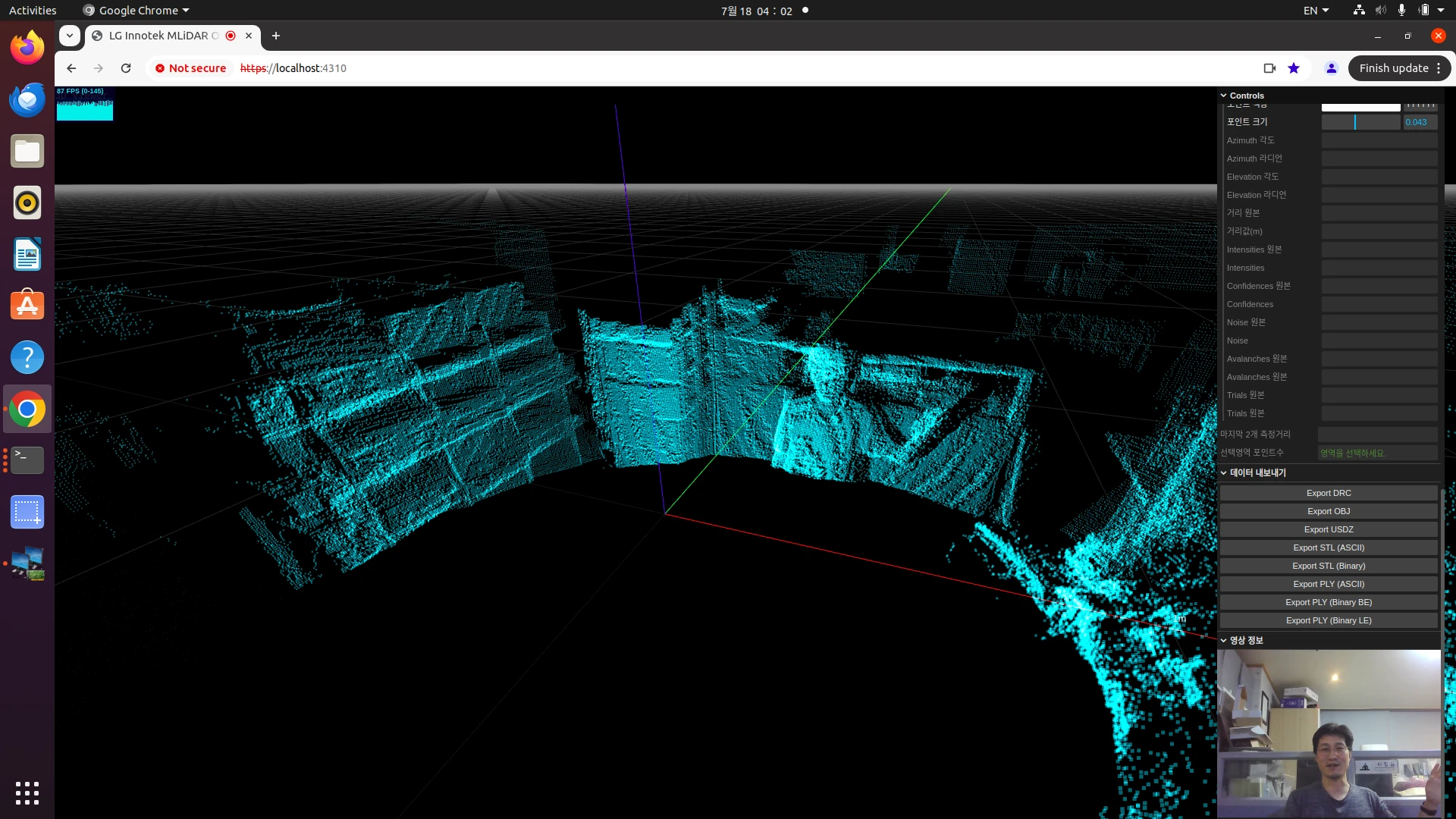
Task: Open a new Chrome tab
Action: pyautogui.click(x=276, y=36)
